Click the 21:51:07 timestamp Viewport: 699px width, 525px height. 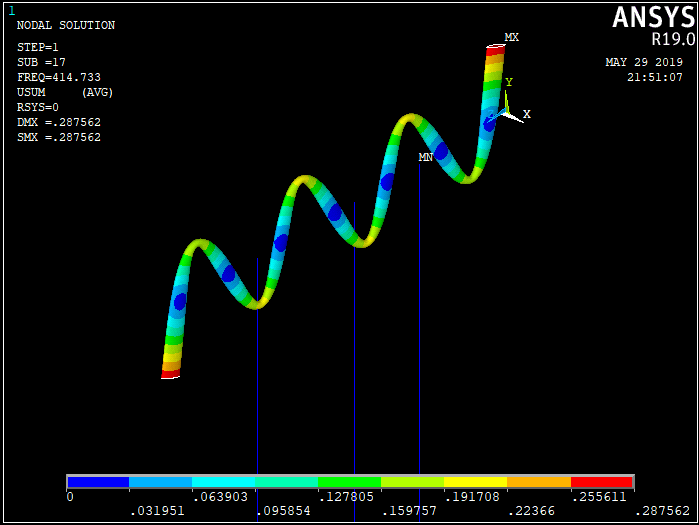click(655, 78)
